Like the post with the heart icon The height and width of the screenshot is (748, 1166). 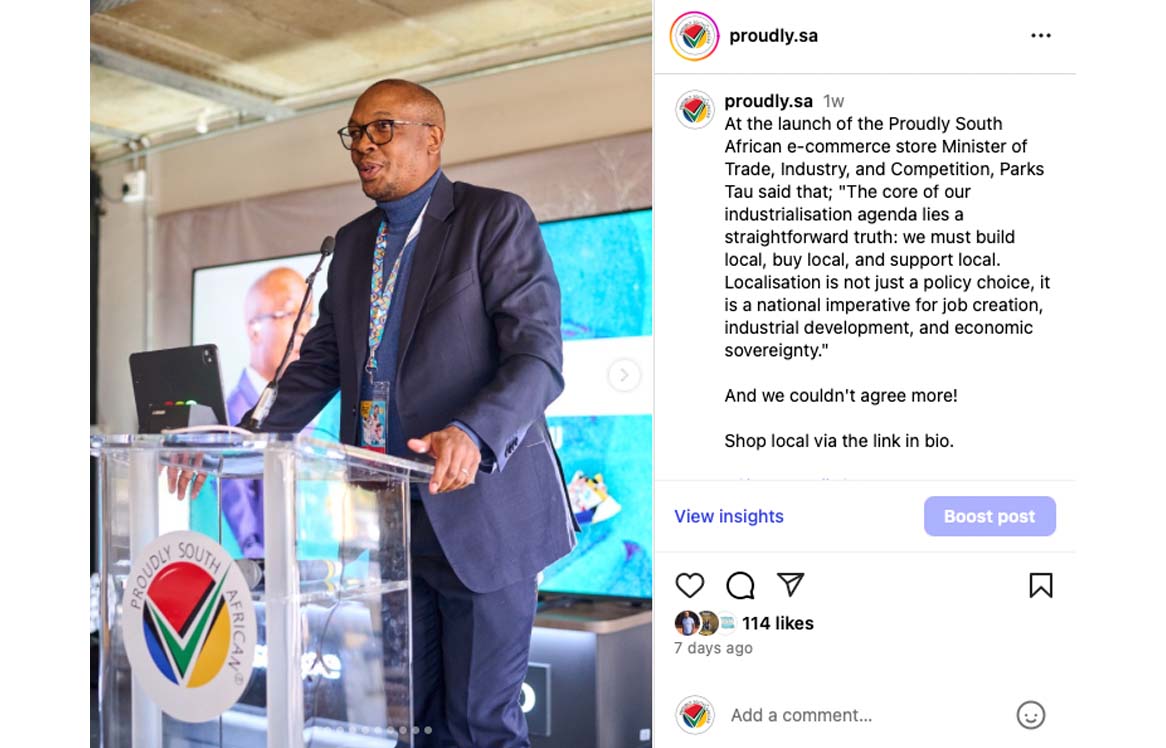[689, 585]
